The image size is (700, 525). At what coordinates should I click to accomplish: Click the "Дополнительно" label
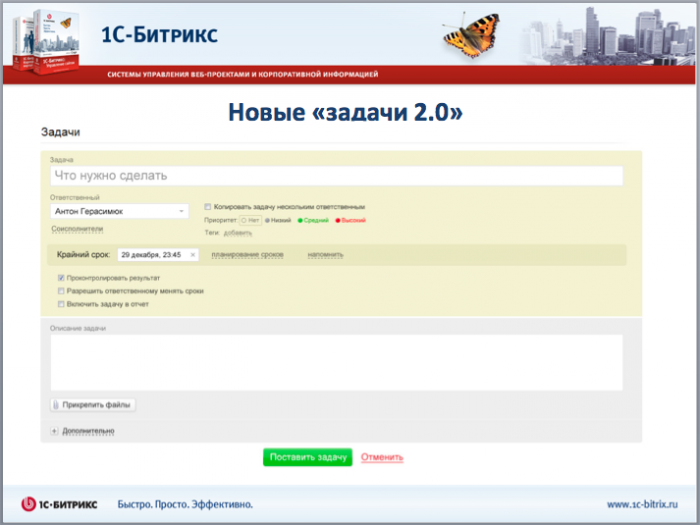coord(88,431)
